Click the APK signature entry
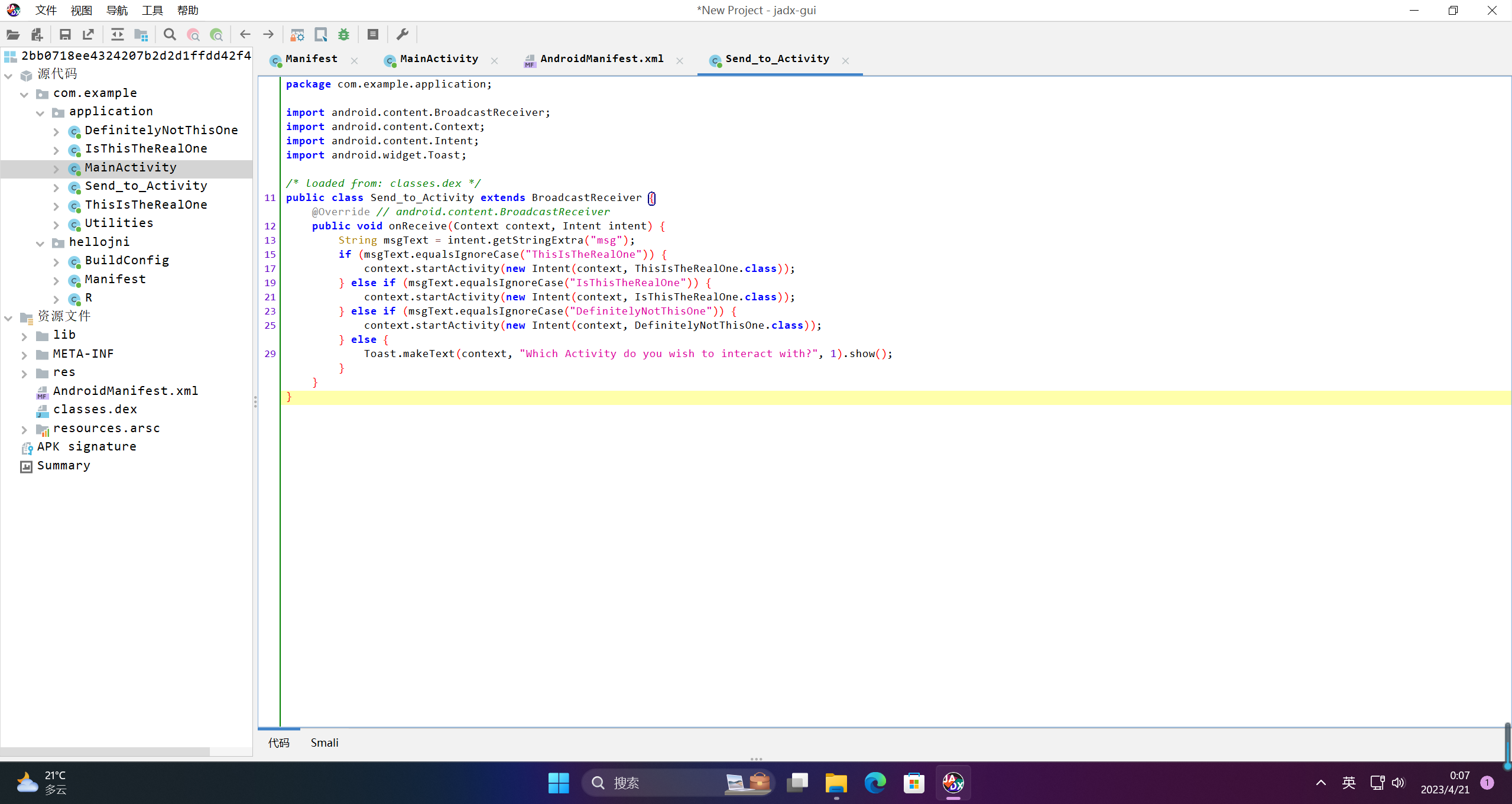This screenshot has width=1512, height=804. tap(86, 446)
